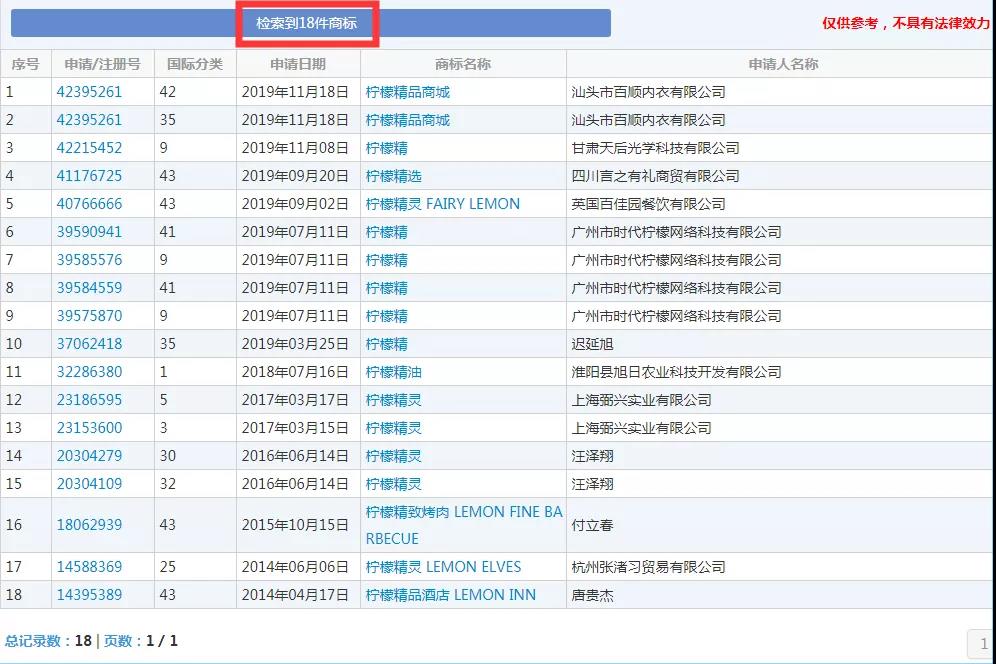Click trademark 柠檬精 in row 3

click(386, 148)
